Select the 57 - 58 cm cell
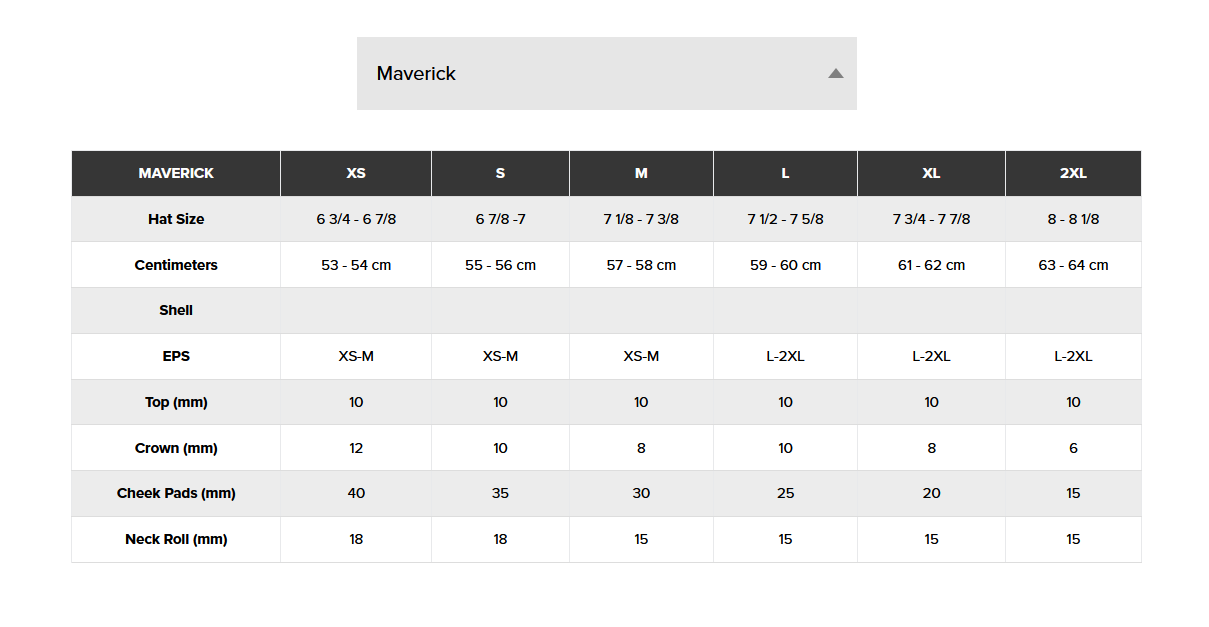 coord(641,265)
